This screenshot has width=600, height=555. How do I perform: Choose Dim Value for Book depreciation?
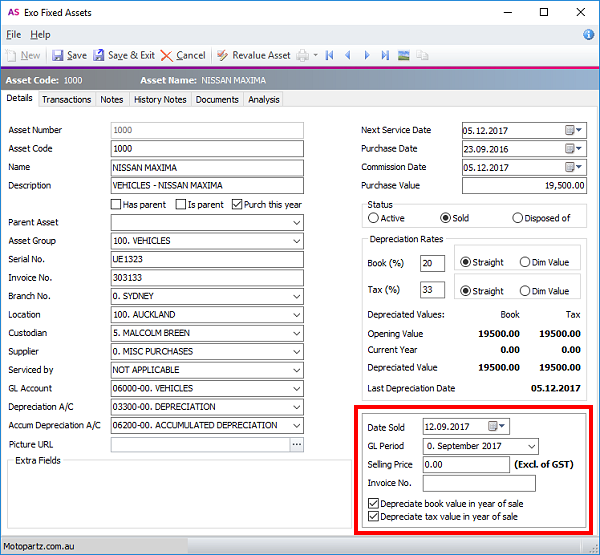(525, 263)
